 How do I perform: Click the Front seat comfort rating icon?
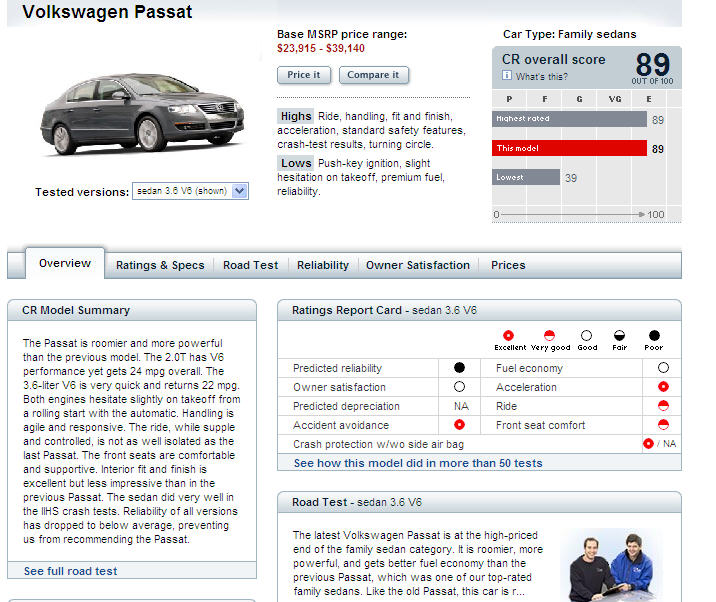pos(663,425)
